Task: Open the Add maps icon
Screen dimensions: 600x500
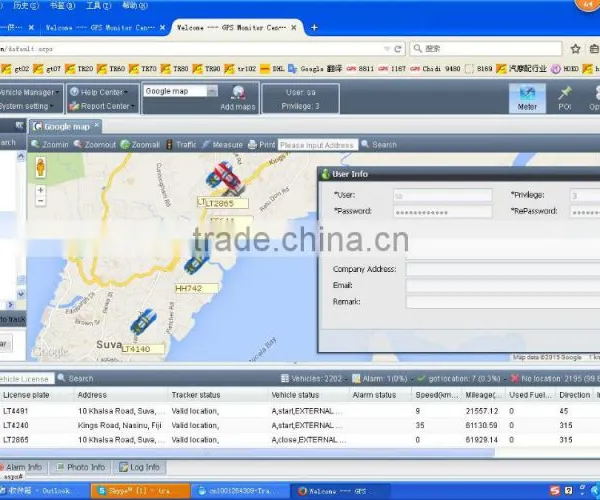Action: (x=238, y=98)
